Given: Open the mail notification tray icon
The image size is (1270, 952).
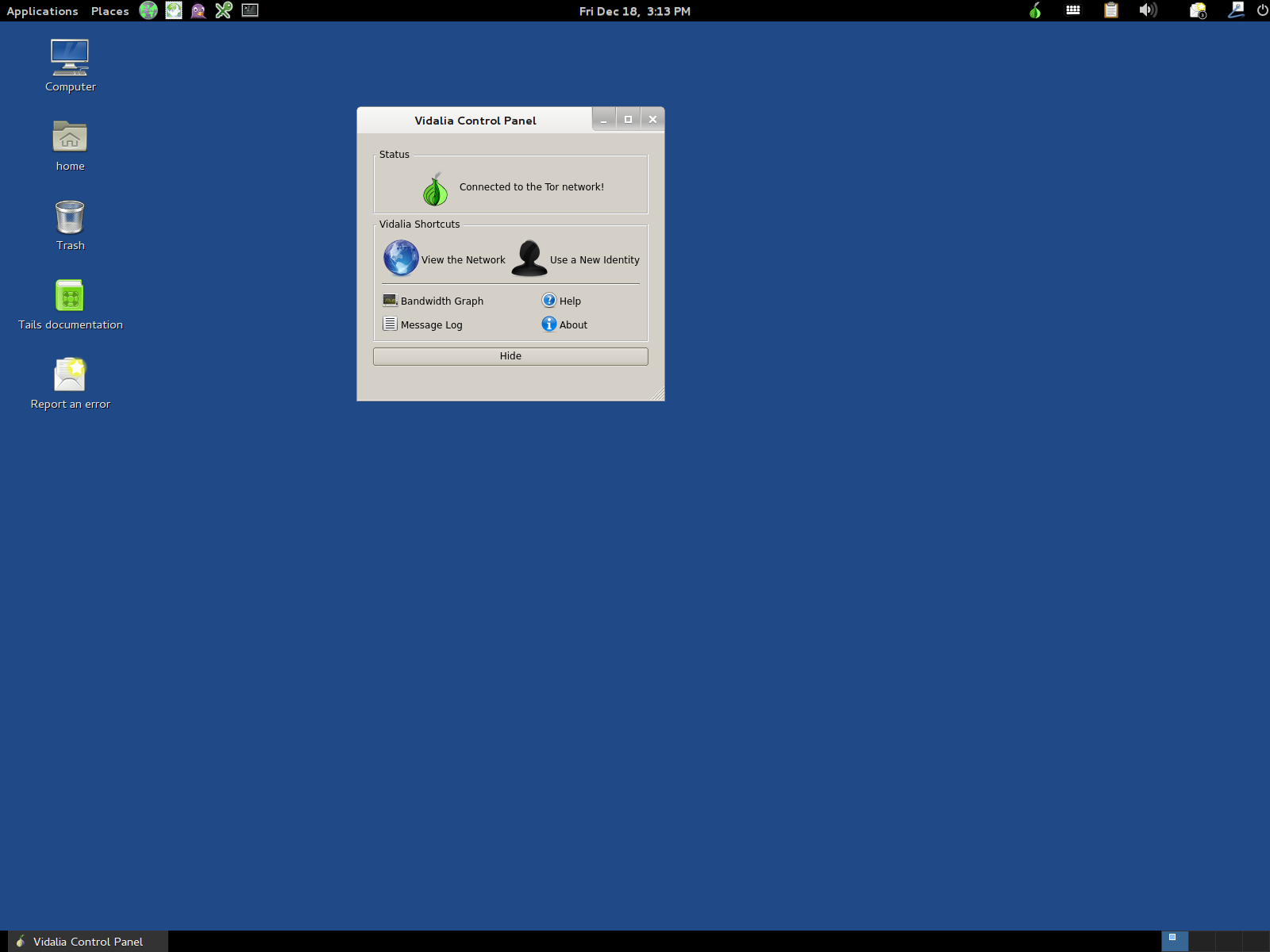Looking at the screenshot, I should tap(1198, 10).
